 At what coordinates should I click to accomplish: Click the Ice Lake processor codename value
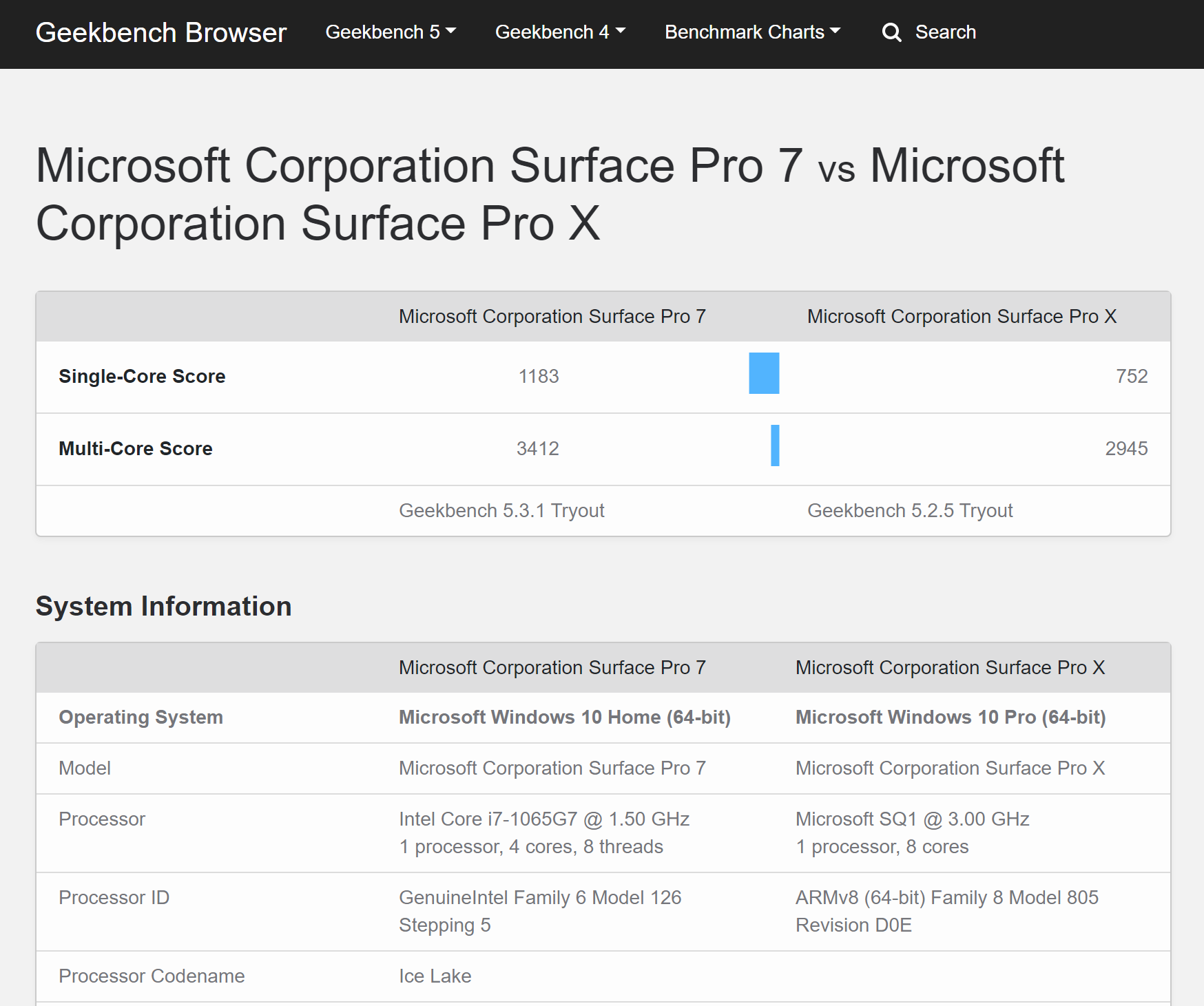[435, 976]
